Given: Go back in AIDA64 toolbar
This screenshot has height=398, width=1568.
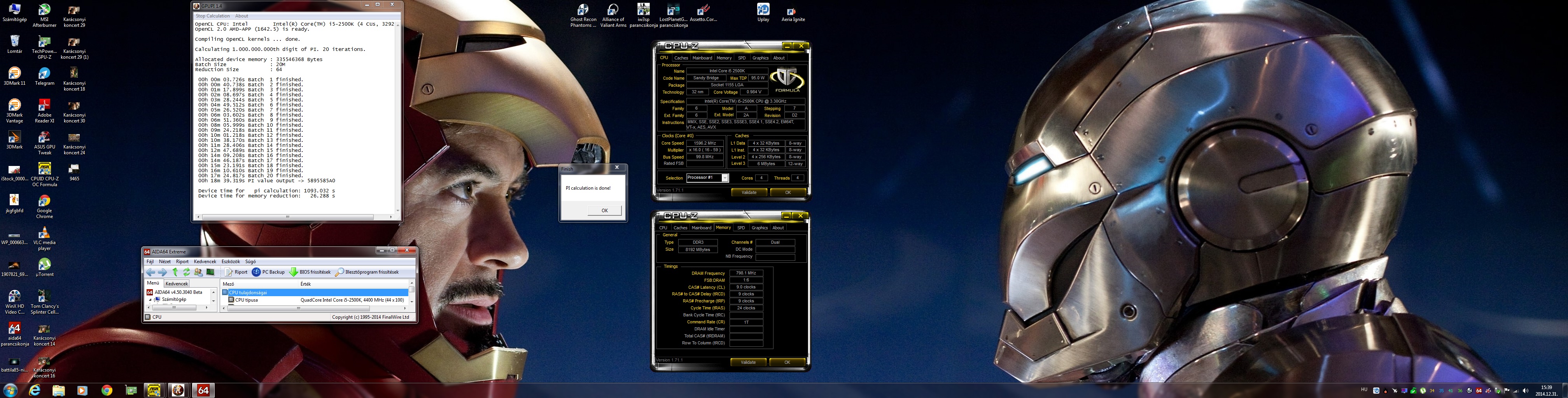Looking at the screenshot, I should (150, 272).
